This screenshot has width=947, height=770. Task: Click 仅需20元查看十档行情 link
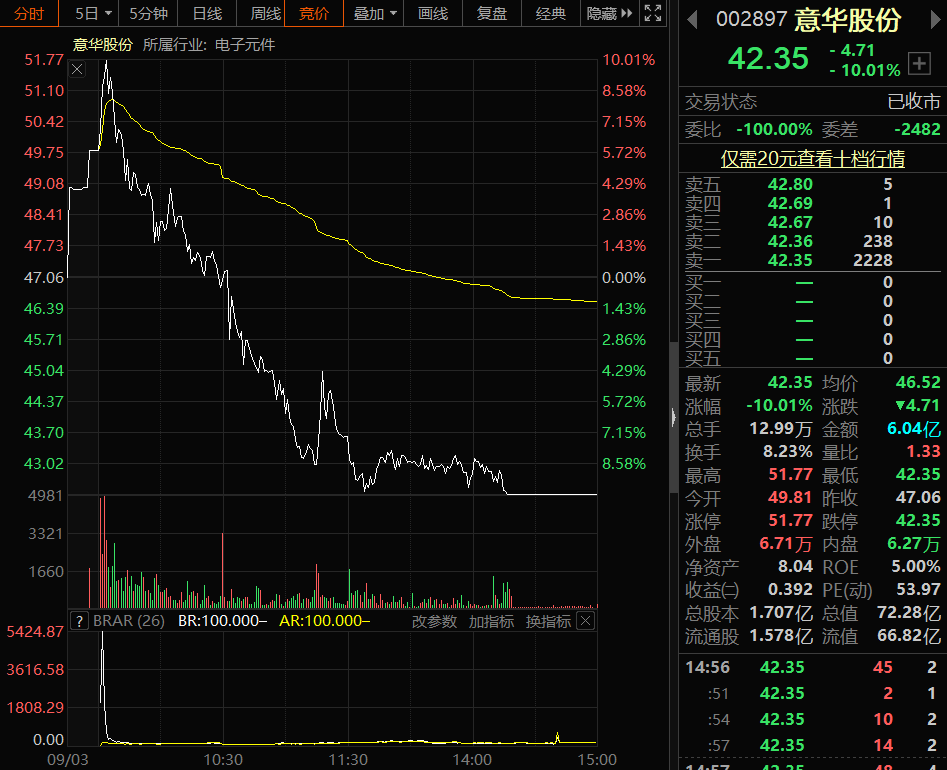click(x=812, y=159)
